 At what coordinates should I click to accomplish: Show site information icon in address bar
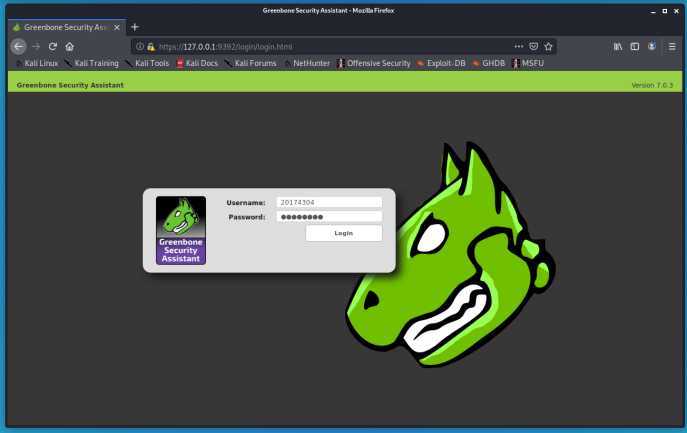pos(139,46)
